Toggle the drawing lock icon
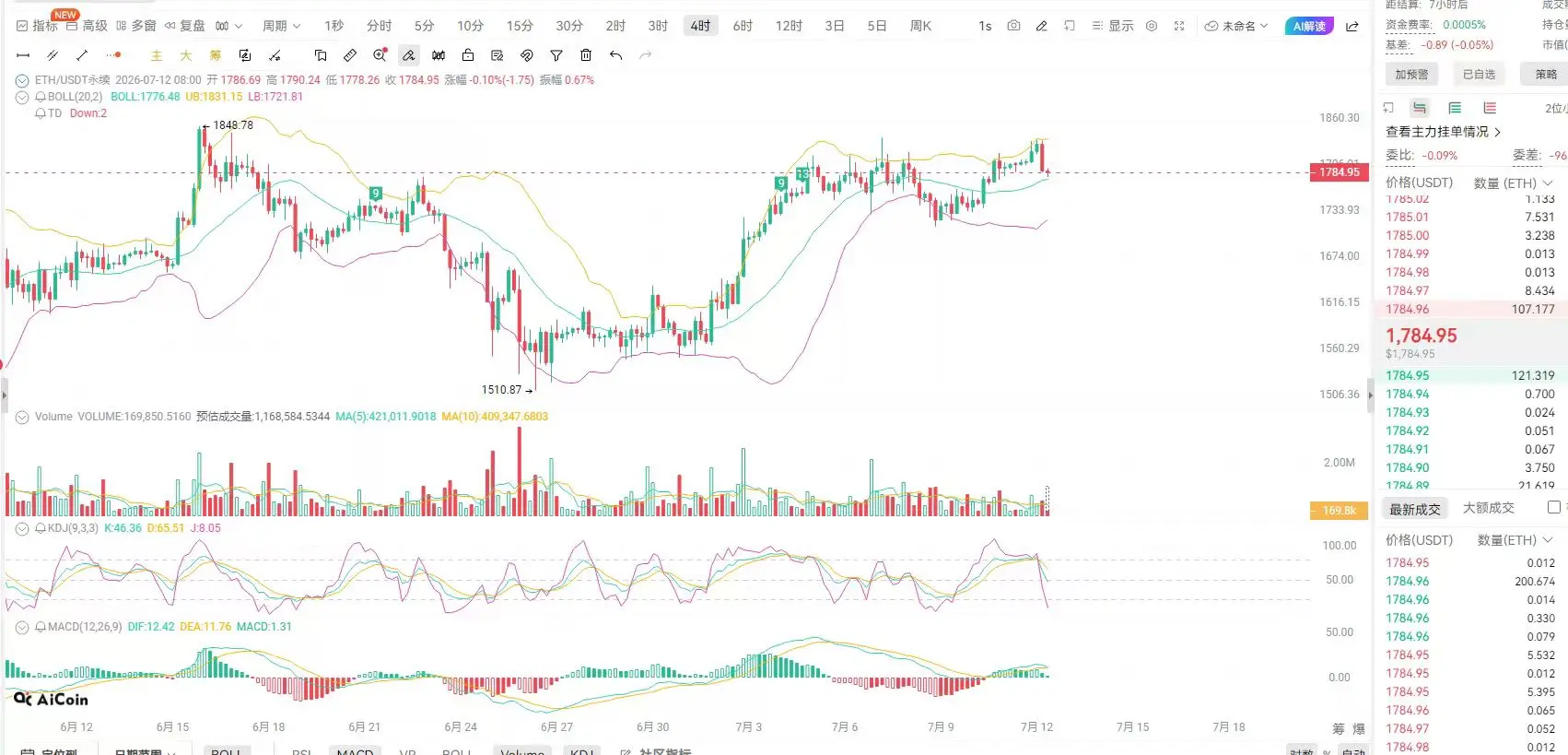This screenshot has height=755, width=1568. [468, 55]
